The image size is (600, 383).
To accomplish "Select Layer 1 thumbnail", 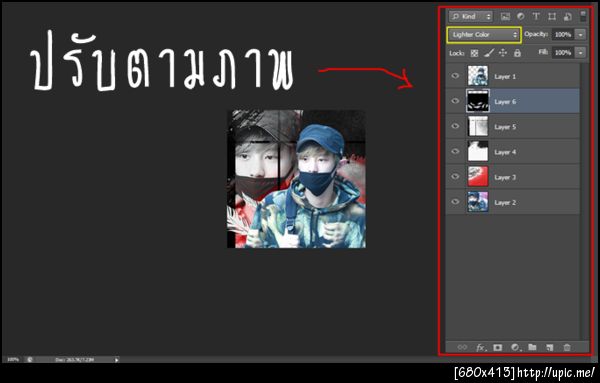I will (478, 76).
